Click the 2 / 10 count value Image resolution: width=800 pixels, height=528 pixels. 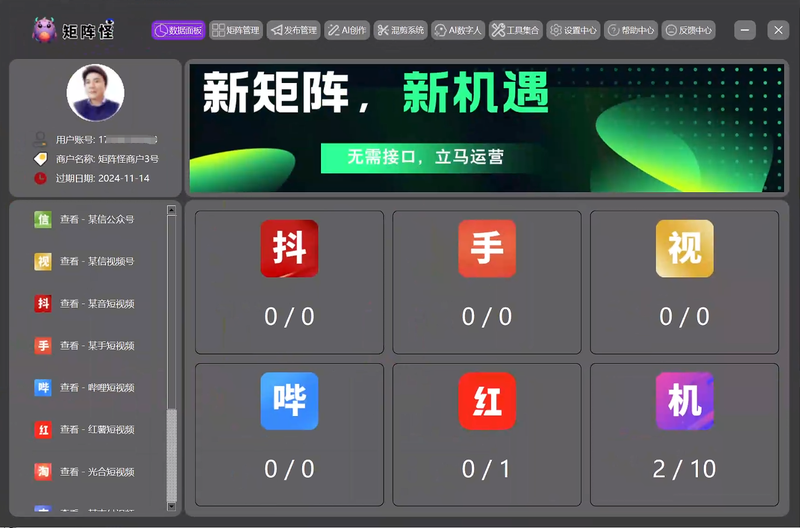pyautogui.click(x=684, y=469)
